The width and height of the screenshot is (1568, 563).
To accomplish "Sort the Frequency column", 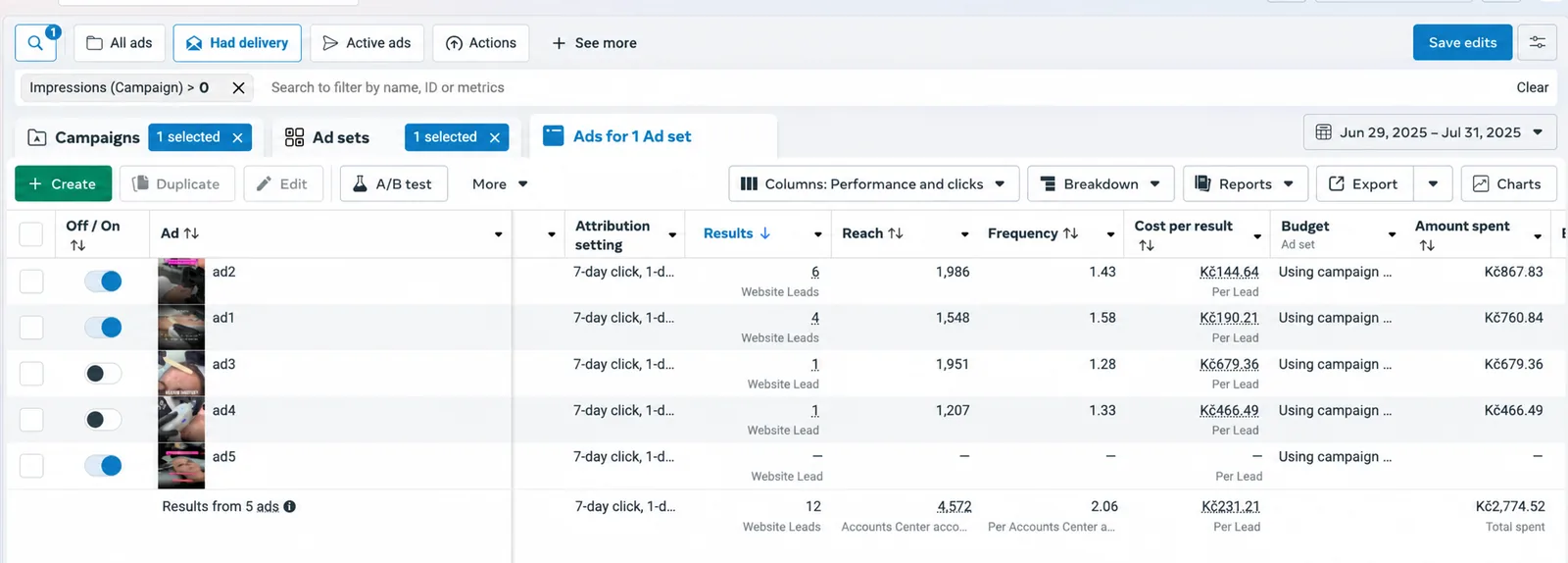I will pyautogui.click(x=1070, y=233).
